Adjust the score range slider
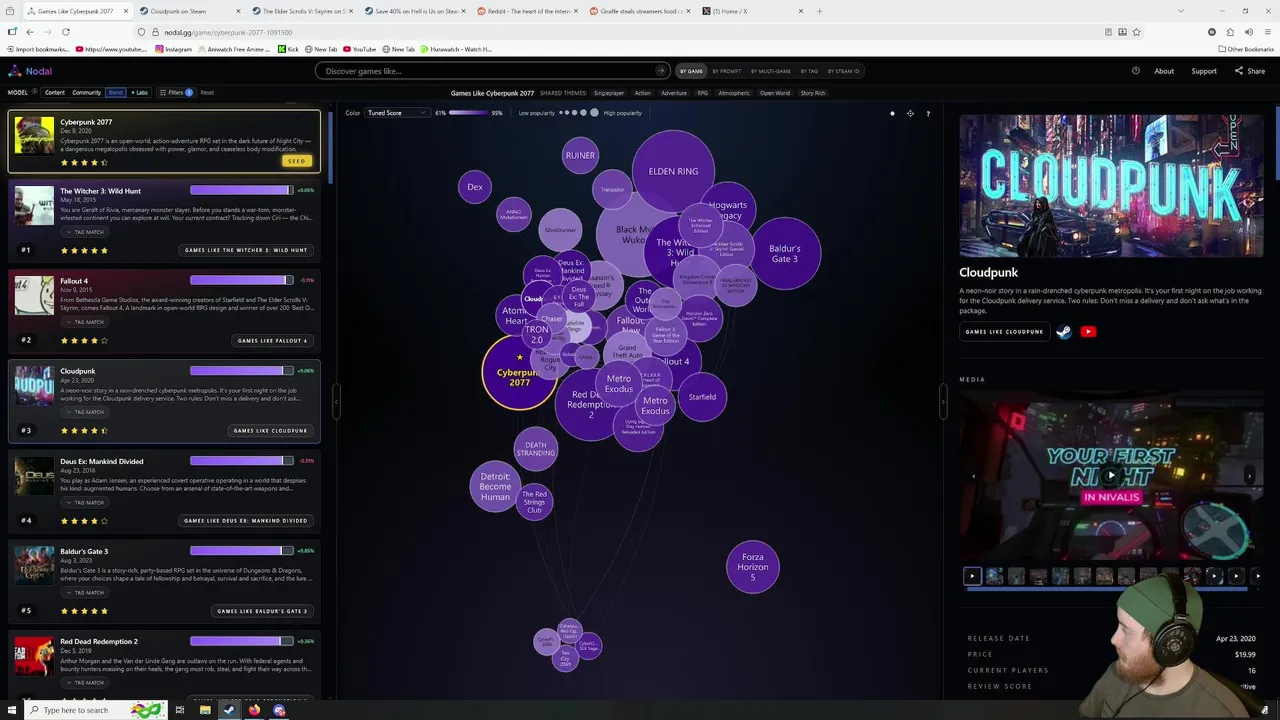Screen dimensions: 1280x720 point(468,113)
